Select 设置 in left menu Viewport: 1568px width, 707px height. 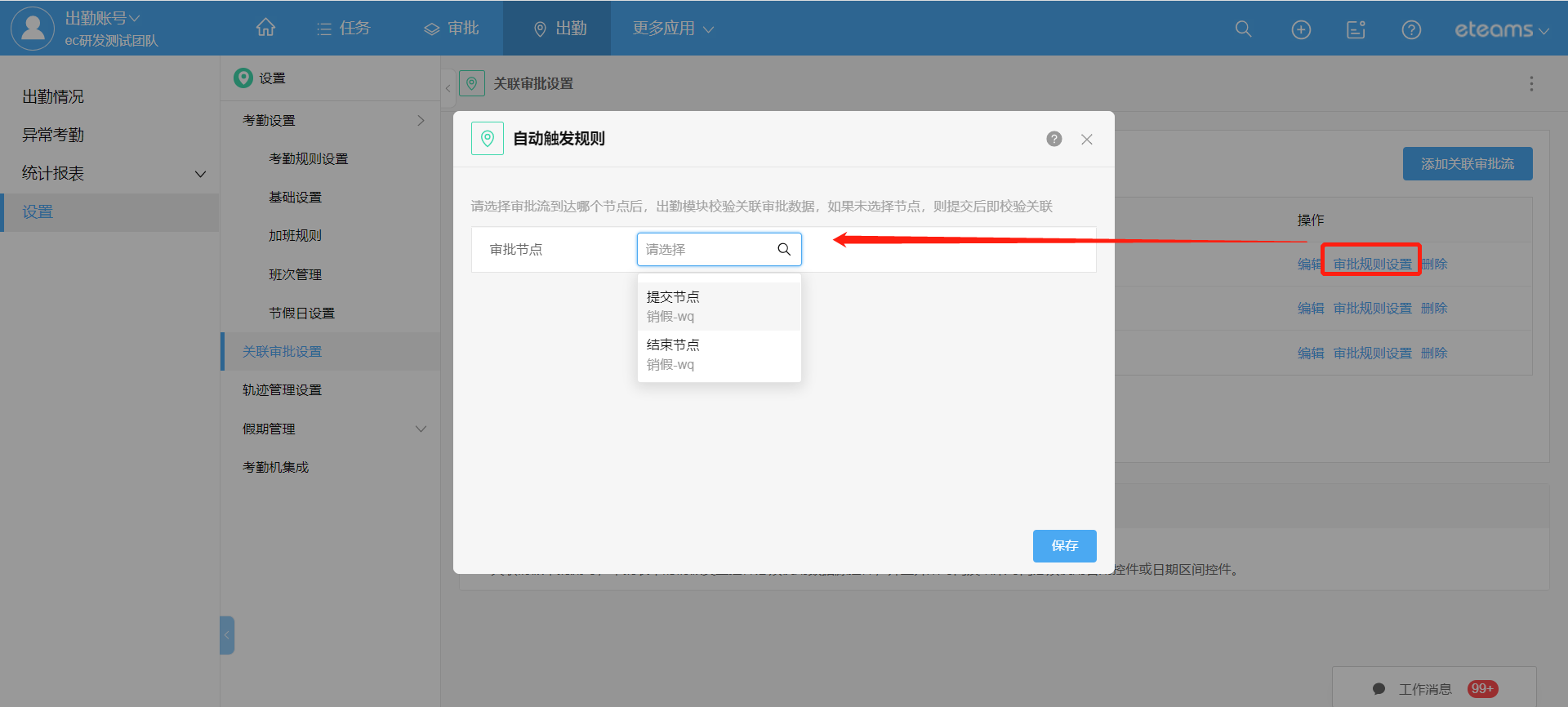point(109,212)
